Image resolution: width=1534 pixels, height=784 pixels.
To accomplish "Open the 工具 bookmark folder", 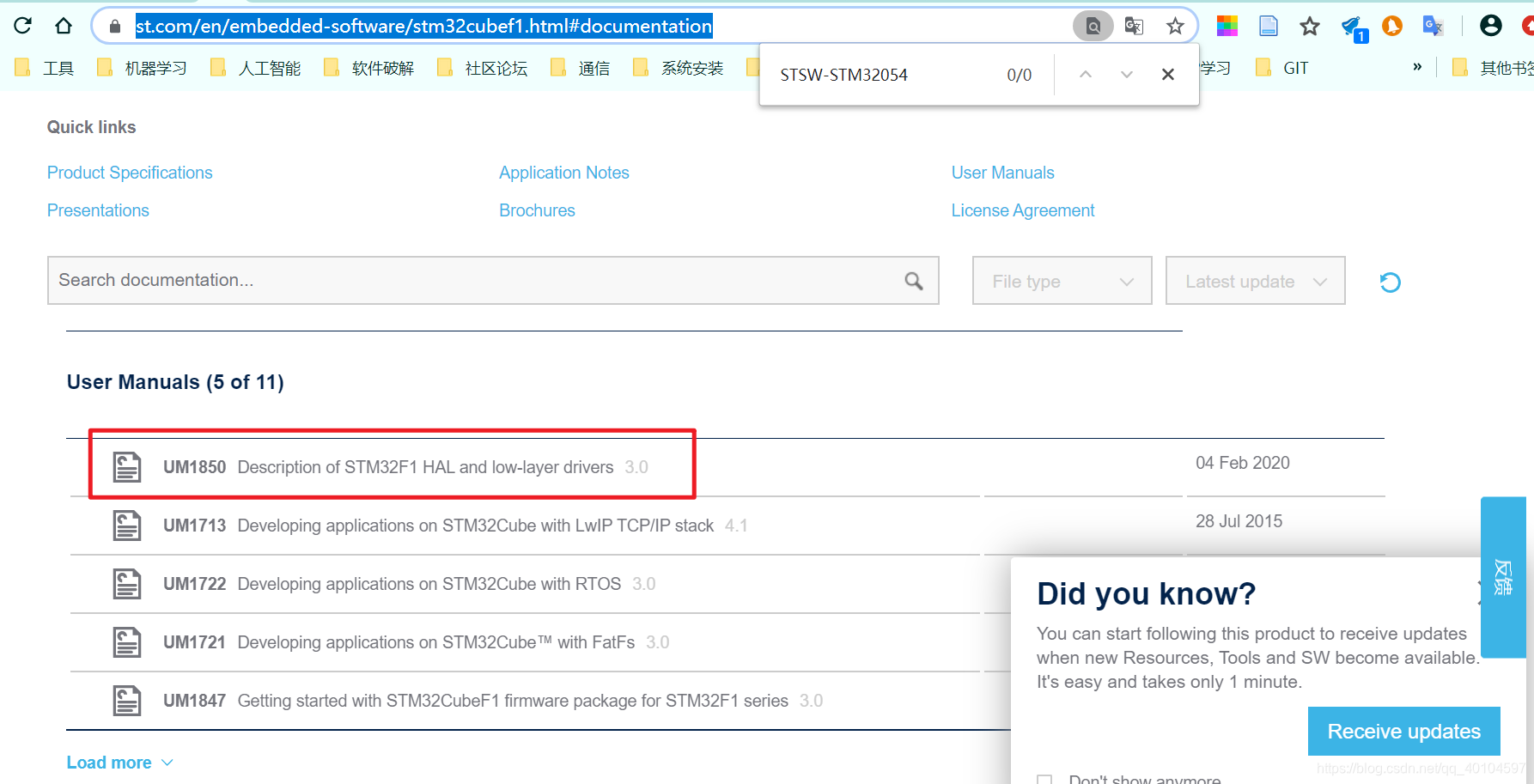I will [45, 68].
